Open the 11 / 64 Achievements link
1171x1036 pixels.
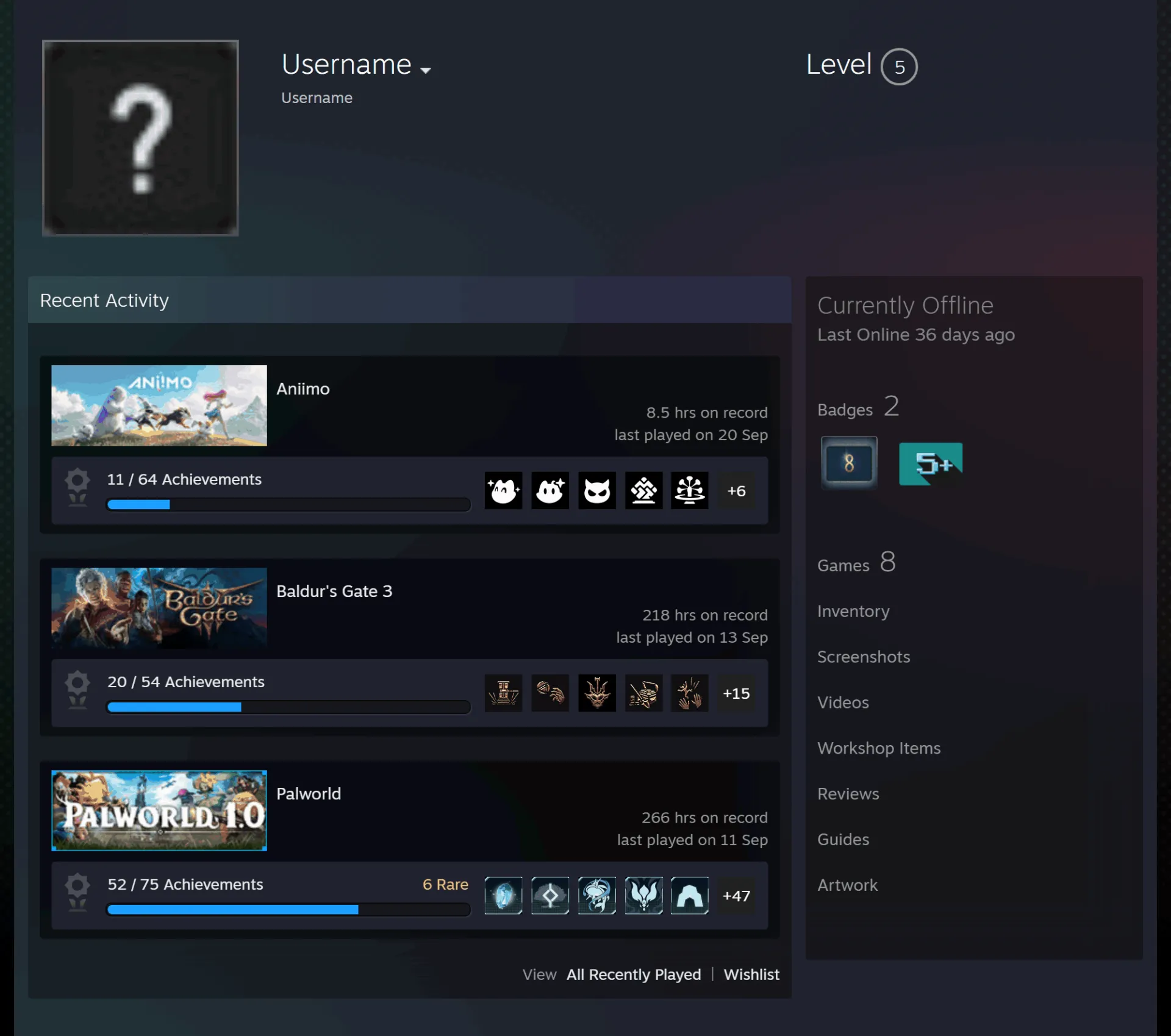tap(184, 479)
